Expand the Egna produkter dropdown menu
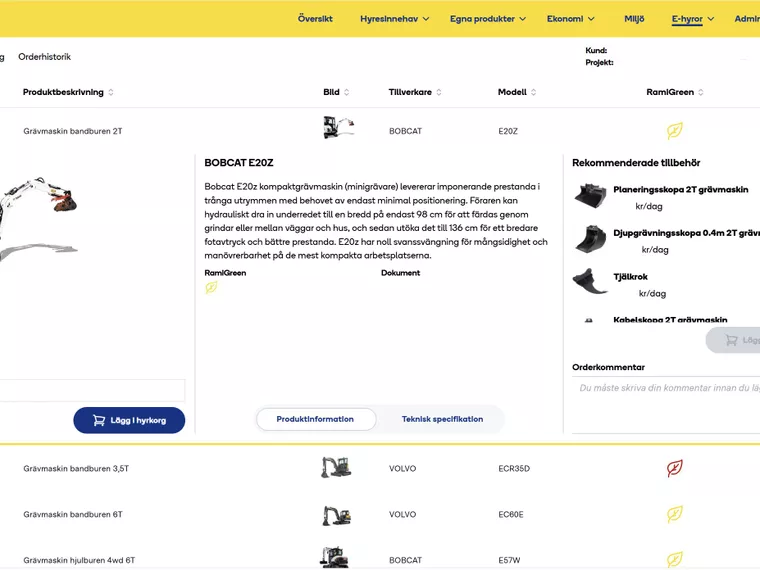 tap(488, 19)
